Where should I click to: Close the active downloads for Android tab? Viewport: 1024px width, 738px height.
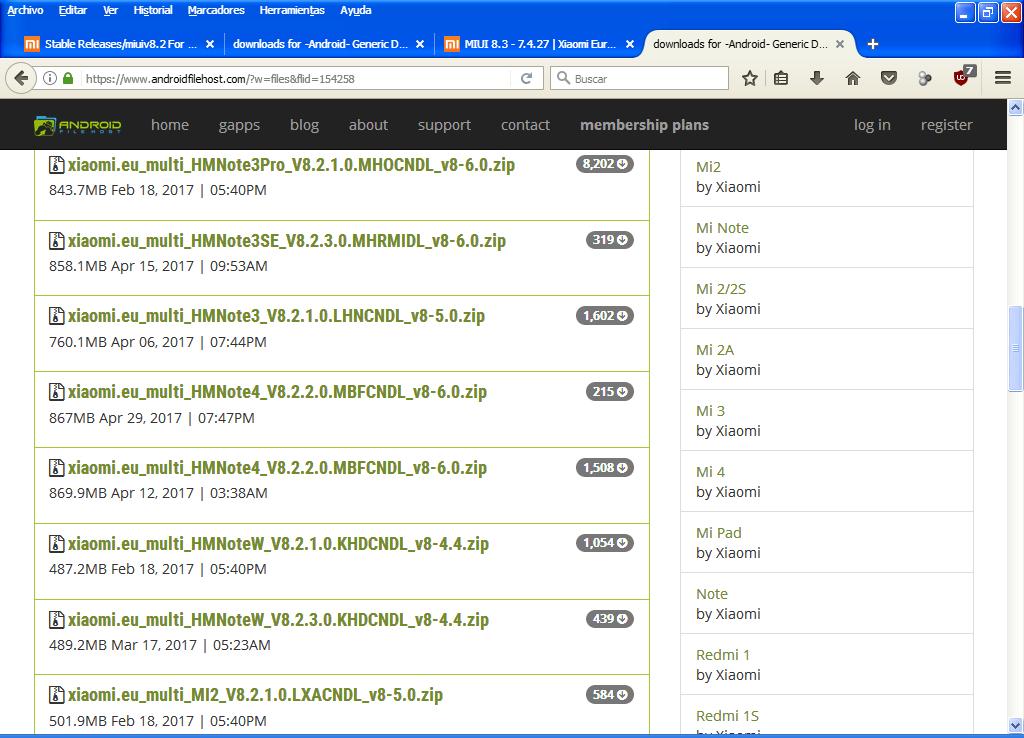[840, 44]
